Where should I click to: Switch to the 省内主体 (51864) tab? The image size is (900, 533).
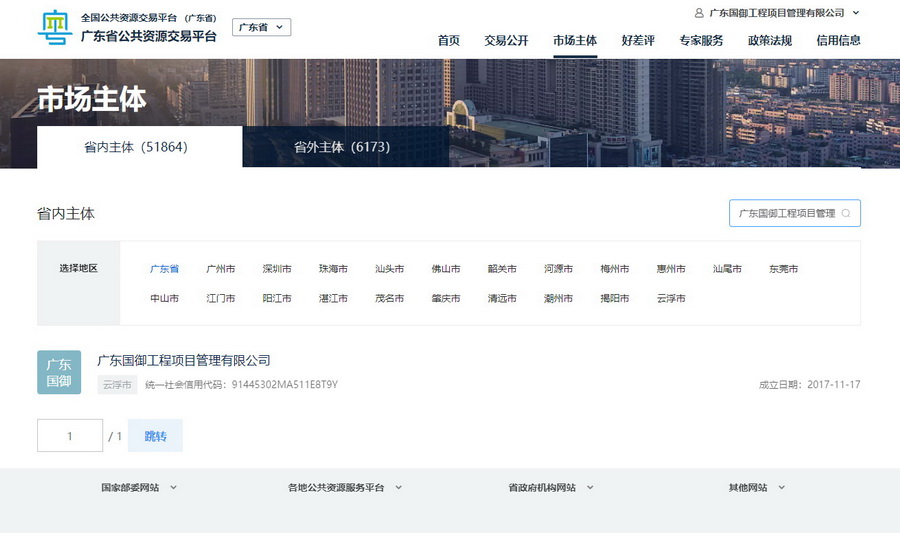[x=139, y=147]
